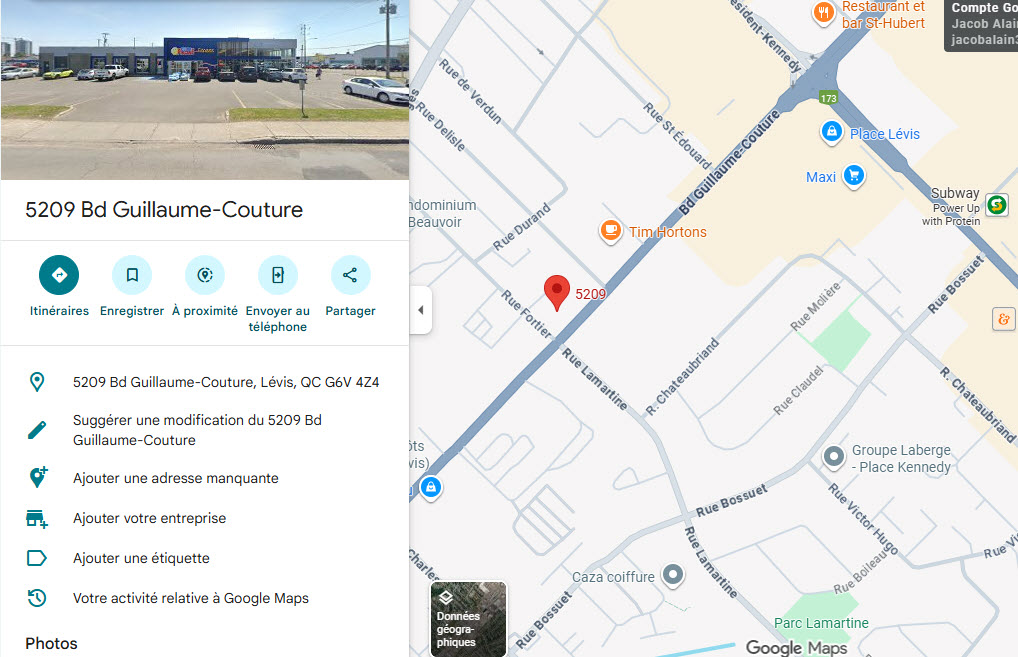1018x657 pixels.
Task: Open the À proximité nearby search
Action: [205, 275]
